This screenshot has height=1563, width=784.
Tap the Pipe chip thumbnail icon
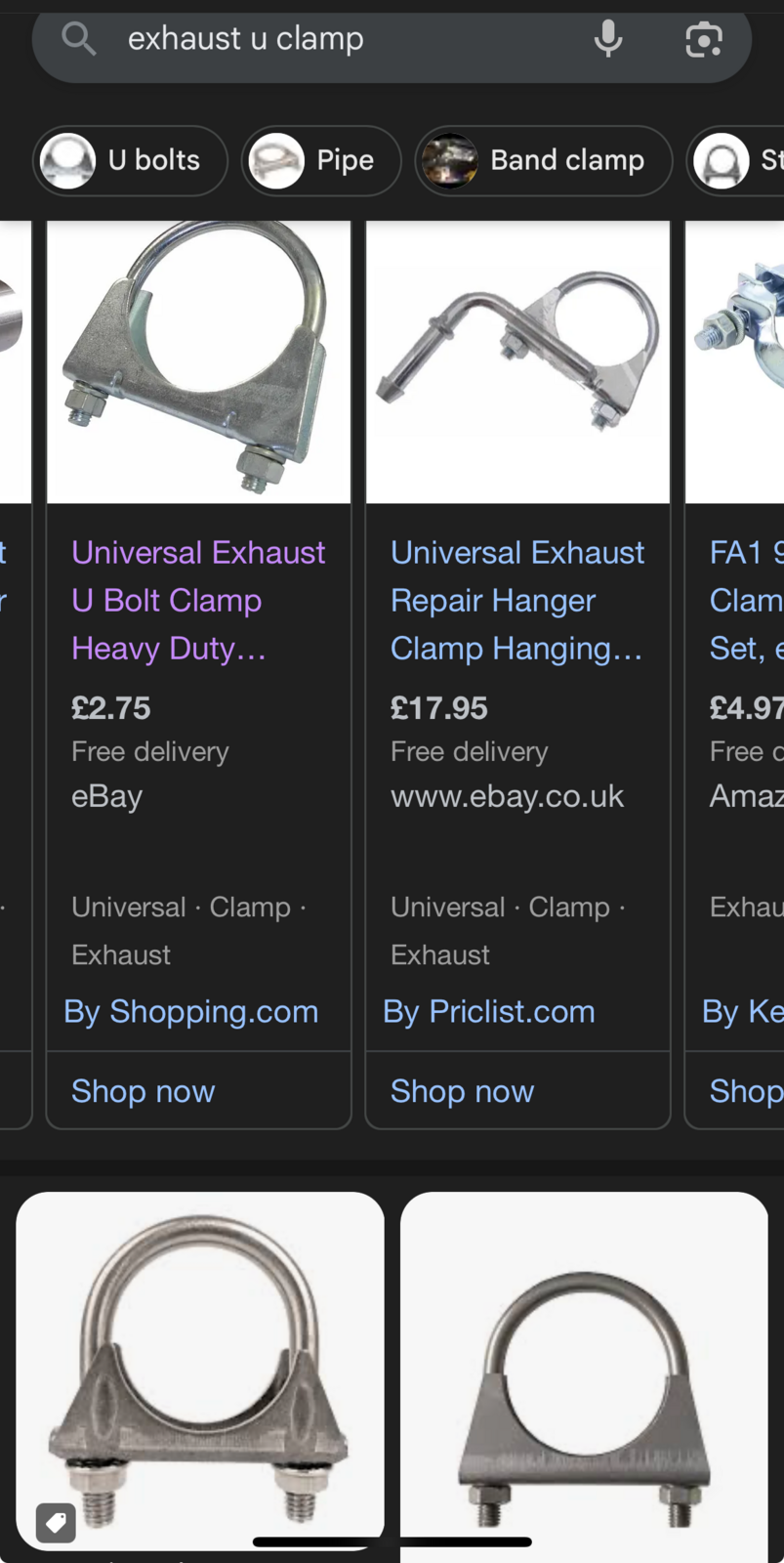point(276,160)
